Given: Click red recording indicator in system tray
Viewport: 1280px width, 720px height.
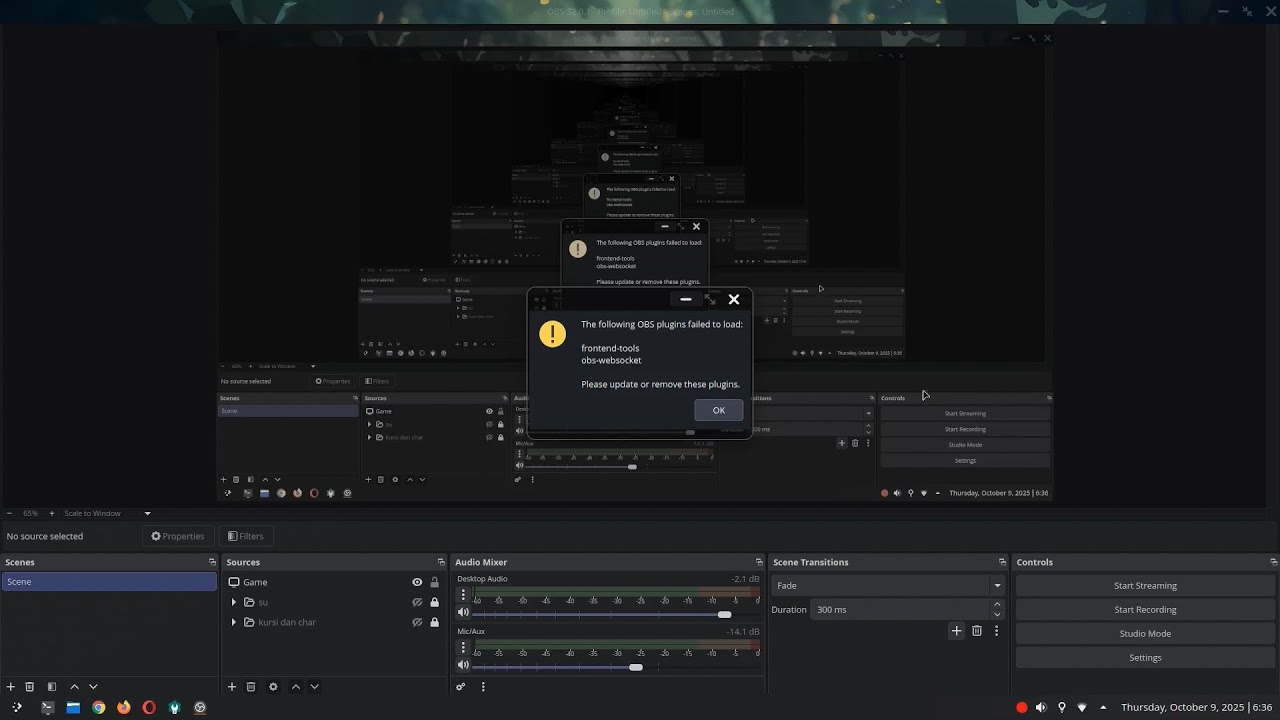Looking at the screenshot, I should pyautogui.click(x=1021, y=707).
